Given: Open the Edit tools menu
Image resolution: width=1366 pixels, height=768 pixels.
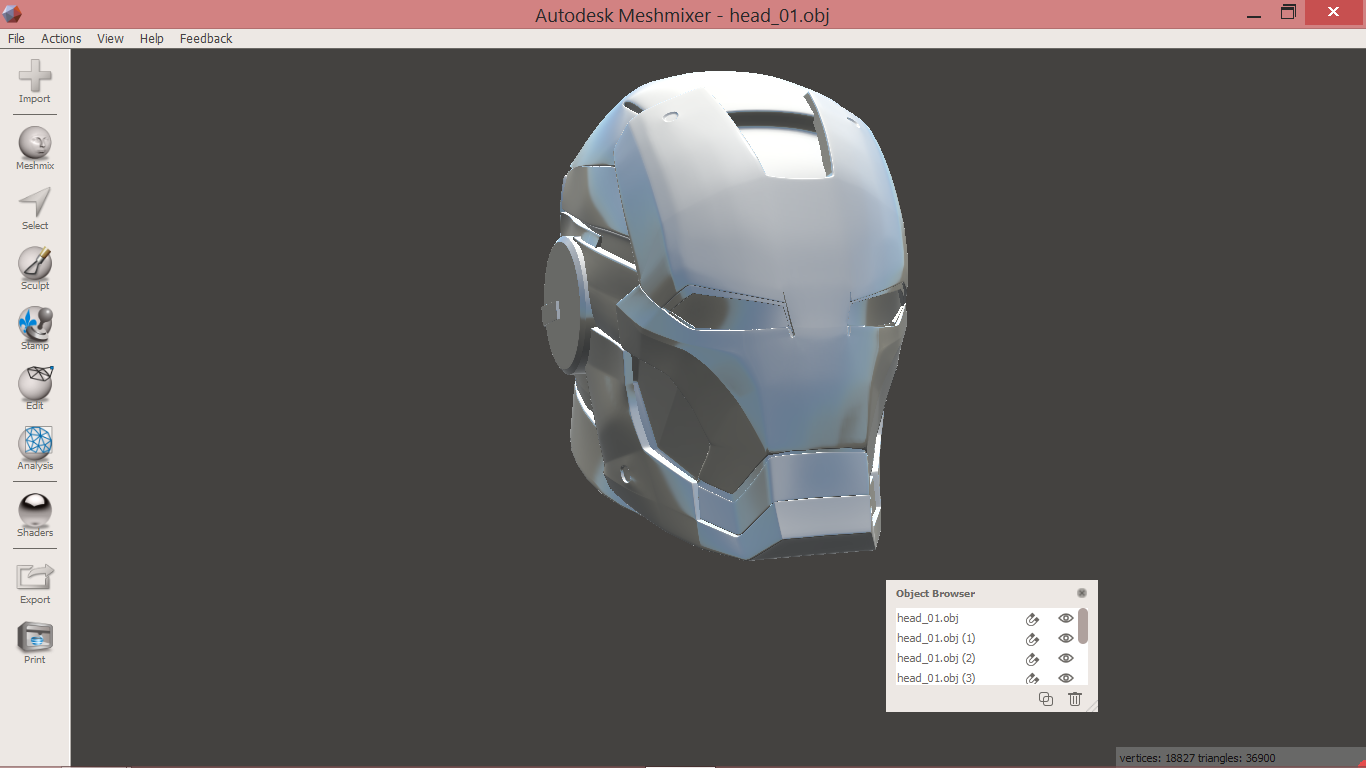Looking at the screenshot, I should (35, 388).
